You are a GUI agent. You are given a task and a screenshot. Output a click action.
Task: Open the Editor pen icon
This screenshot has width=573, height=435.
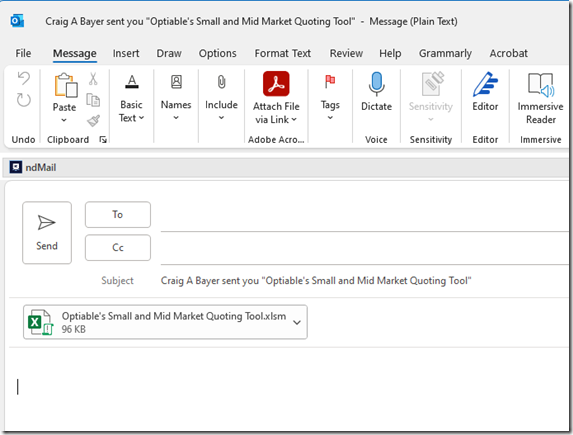pos(485,84)
